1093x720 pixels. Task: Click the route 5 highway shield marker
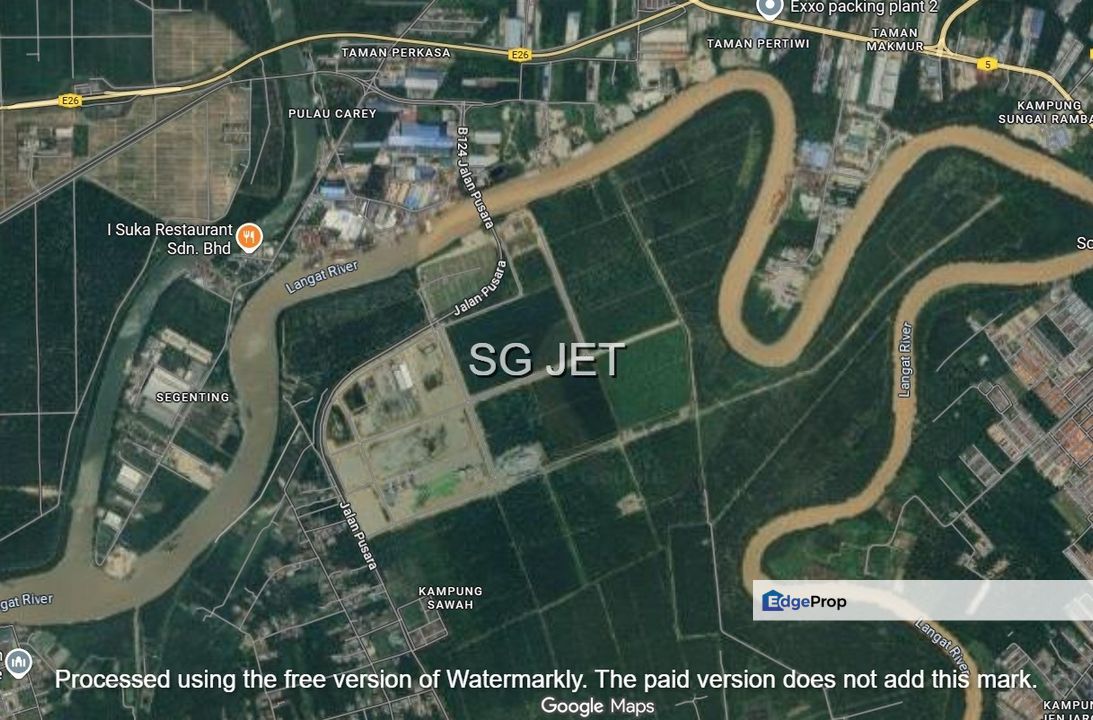coord(986,64)
